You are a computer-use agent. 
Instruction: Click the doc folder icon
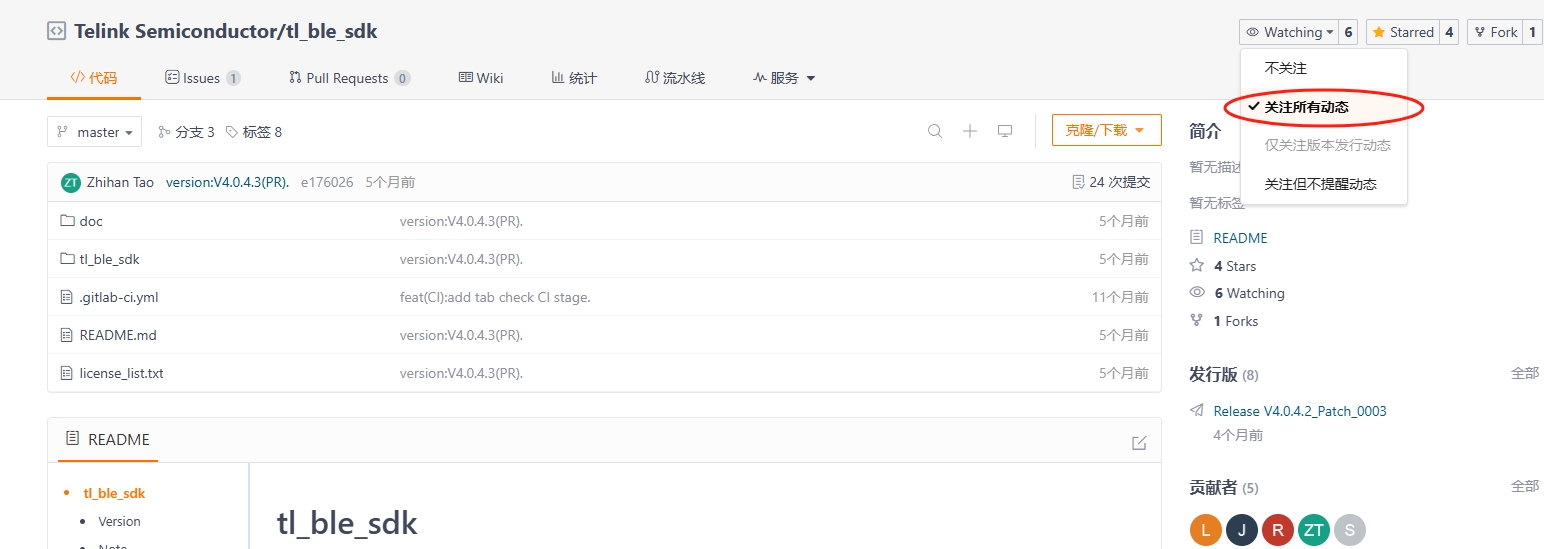click(x=68, y=221)
